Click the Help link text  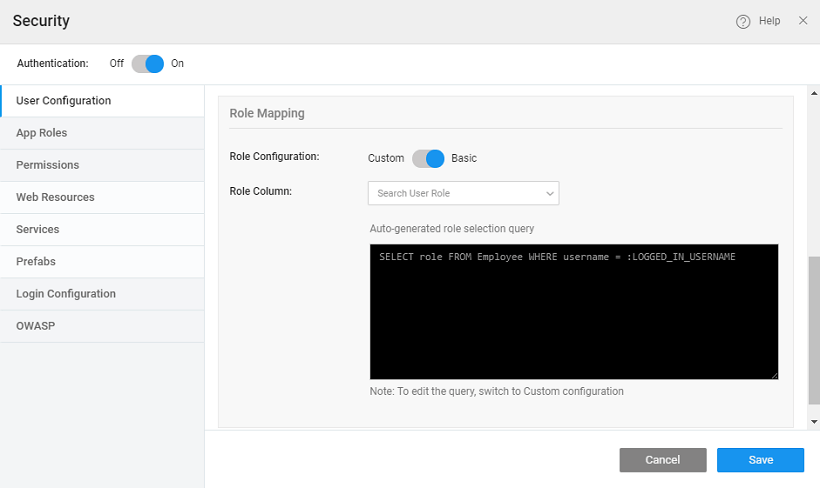coord(769,21)
